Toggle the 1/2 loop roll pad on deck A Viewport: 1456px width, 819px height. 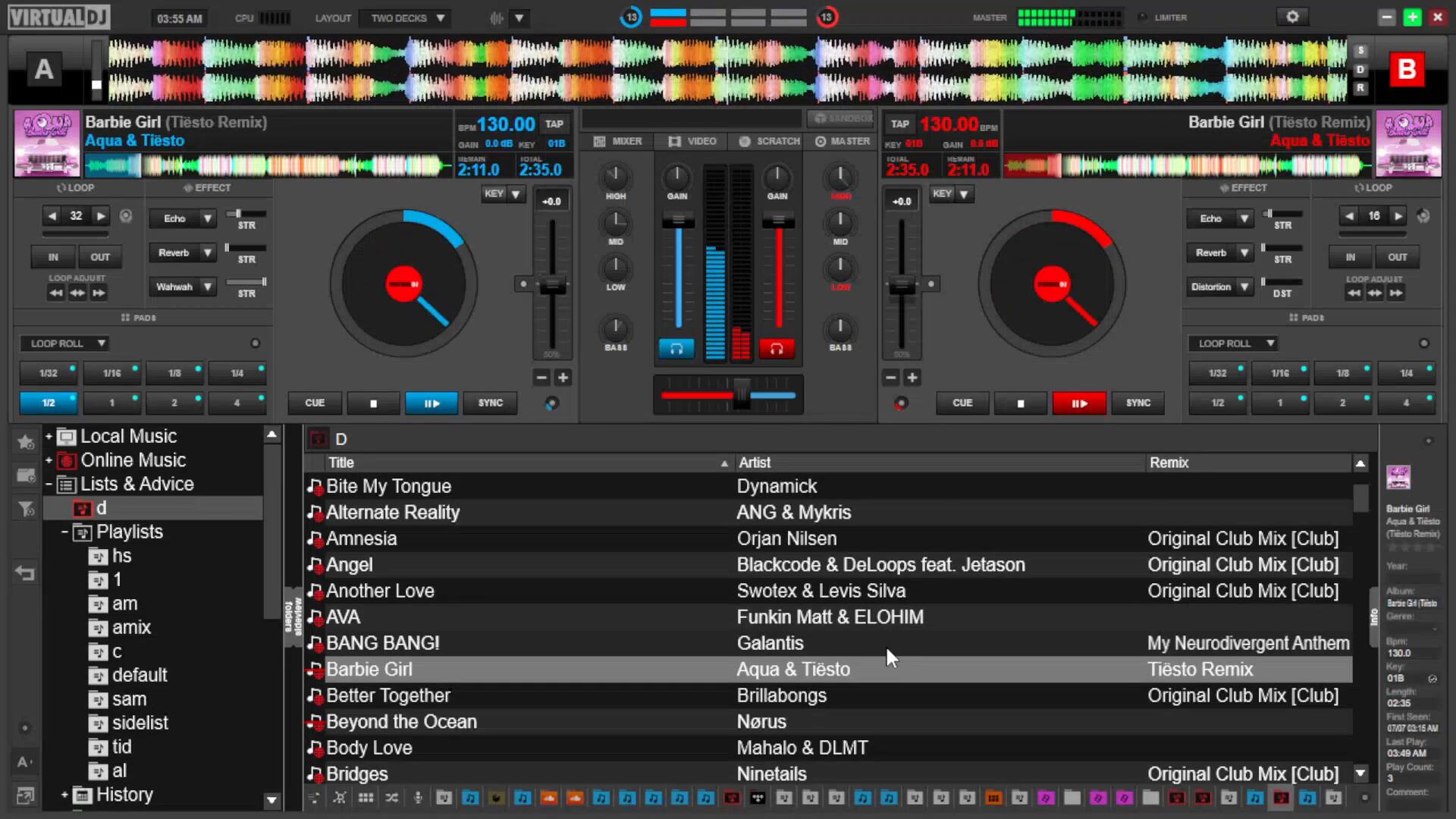[x=48, y=403]
